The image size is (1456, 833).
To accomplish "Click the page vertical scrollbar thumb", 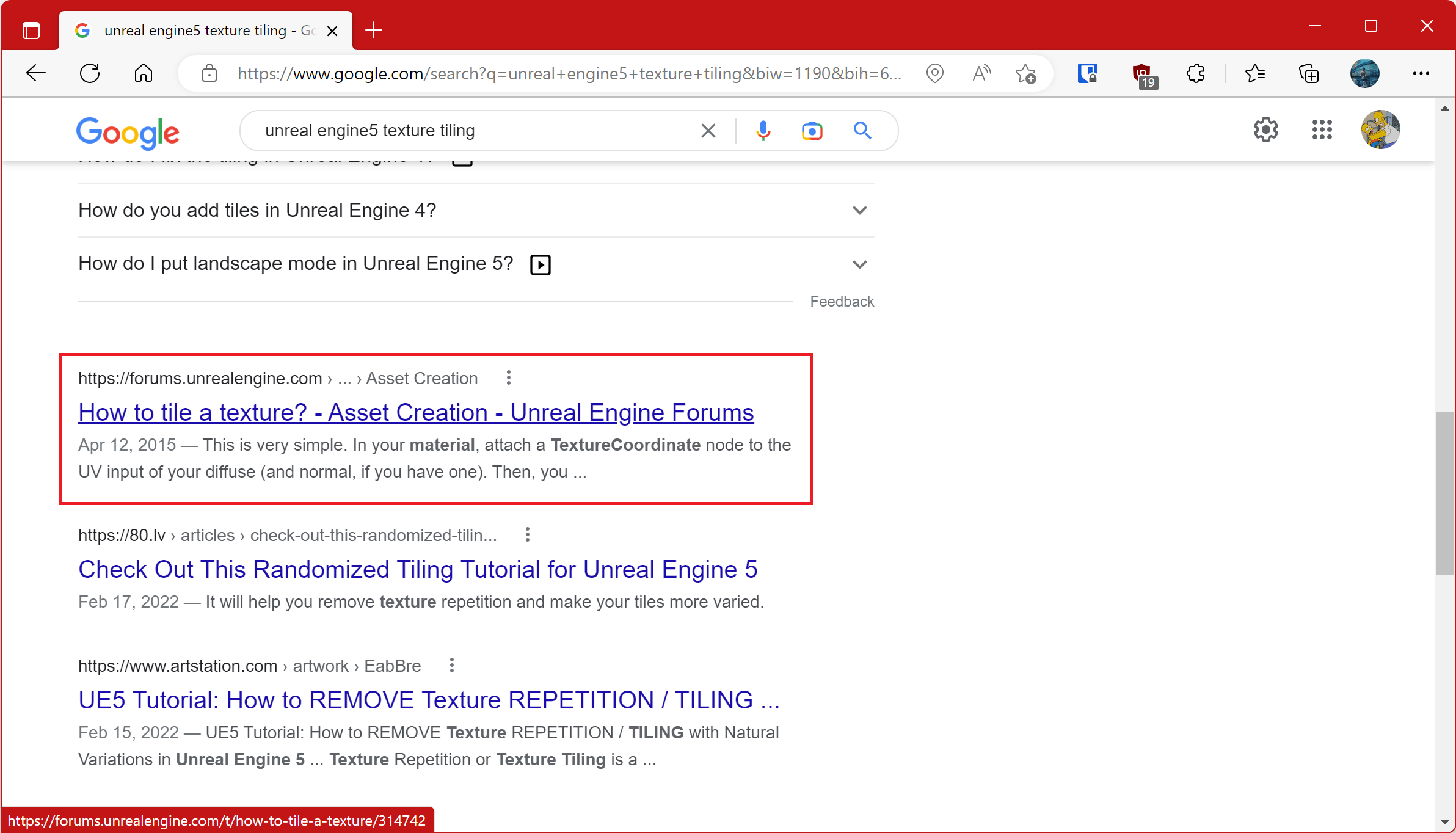I will coord(1444,493).
